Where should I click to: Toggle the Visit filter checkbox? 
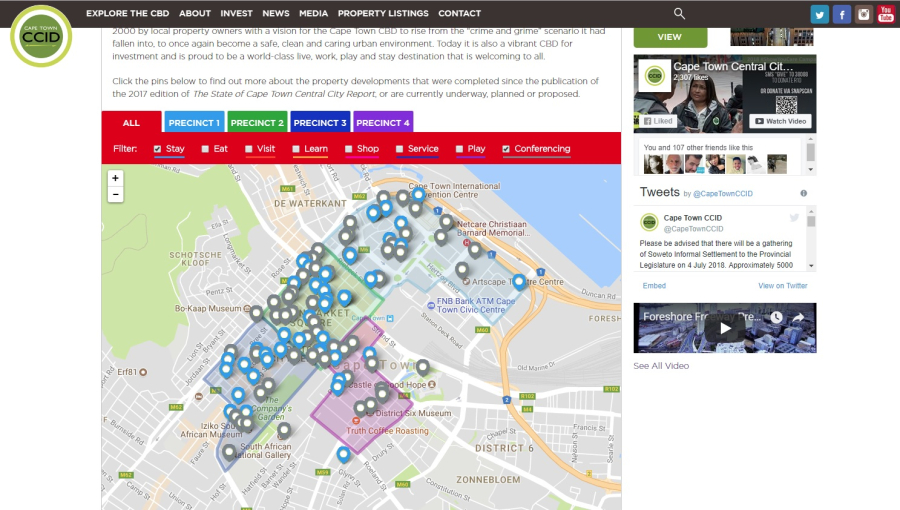pos(249,149)
